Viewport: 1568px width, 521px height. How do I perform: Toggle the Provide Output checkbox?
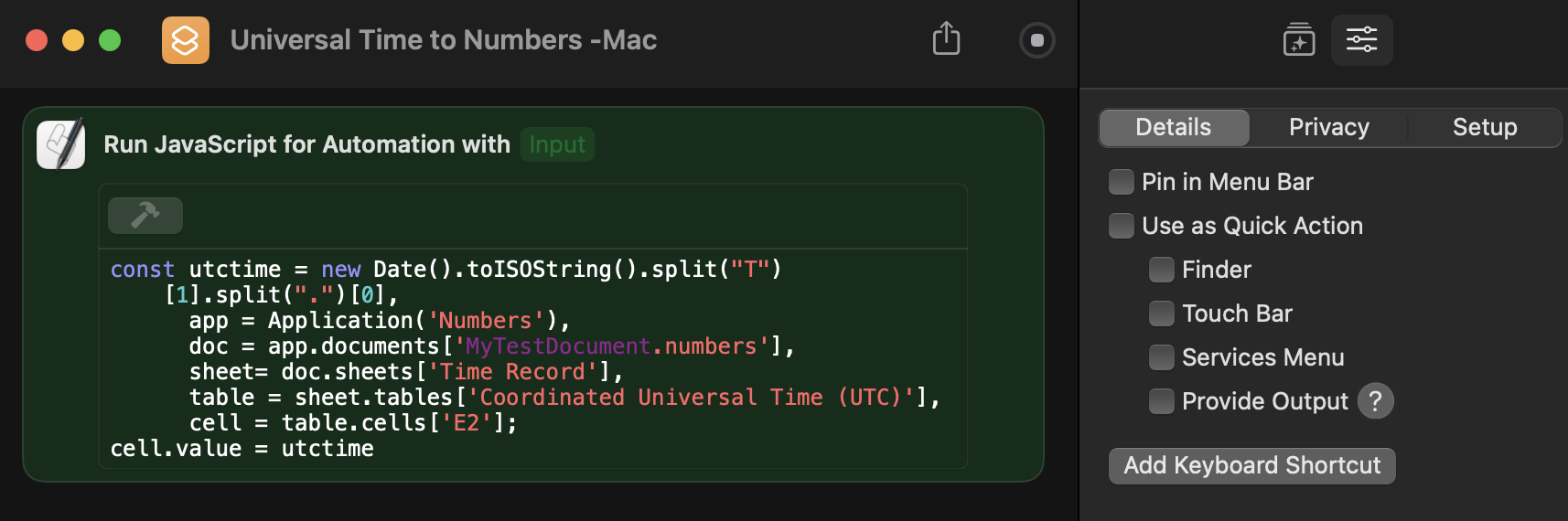click(1162, 401)
